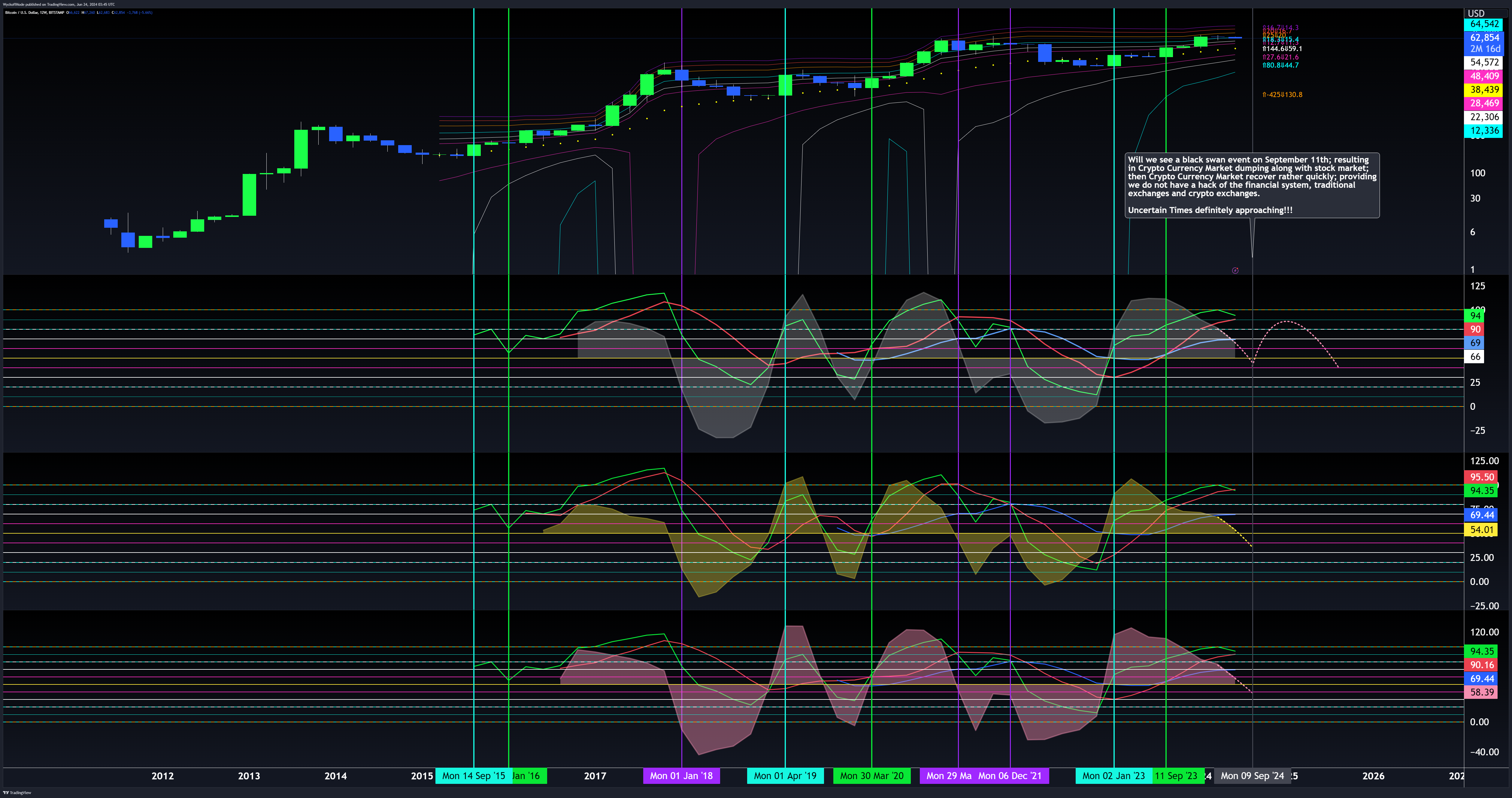Click the yellow 38,439 price label
Viewport: 1512px width, 798px height.
(x=1484, y=90)
